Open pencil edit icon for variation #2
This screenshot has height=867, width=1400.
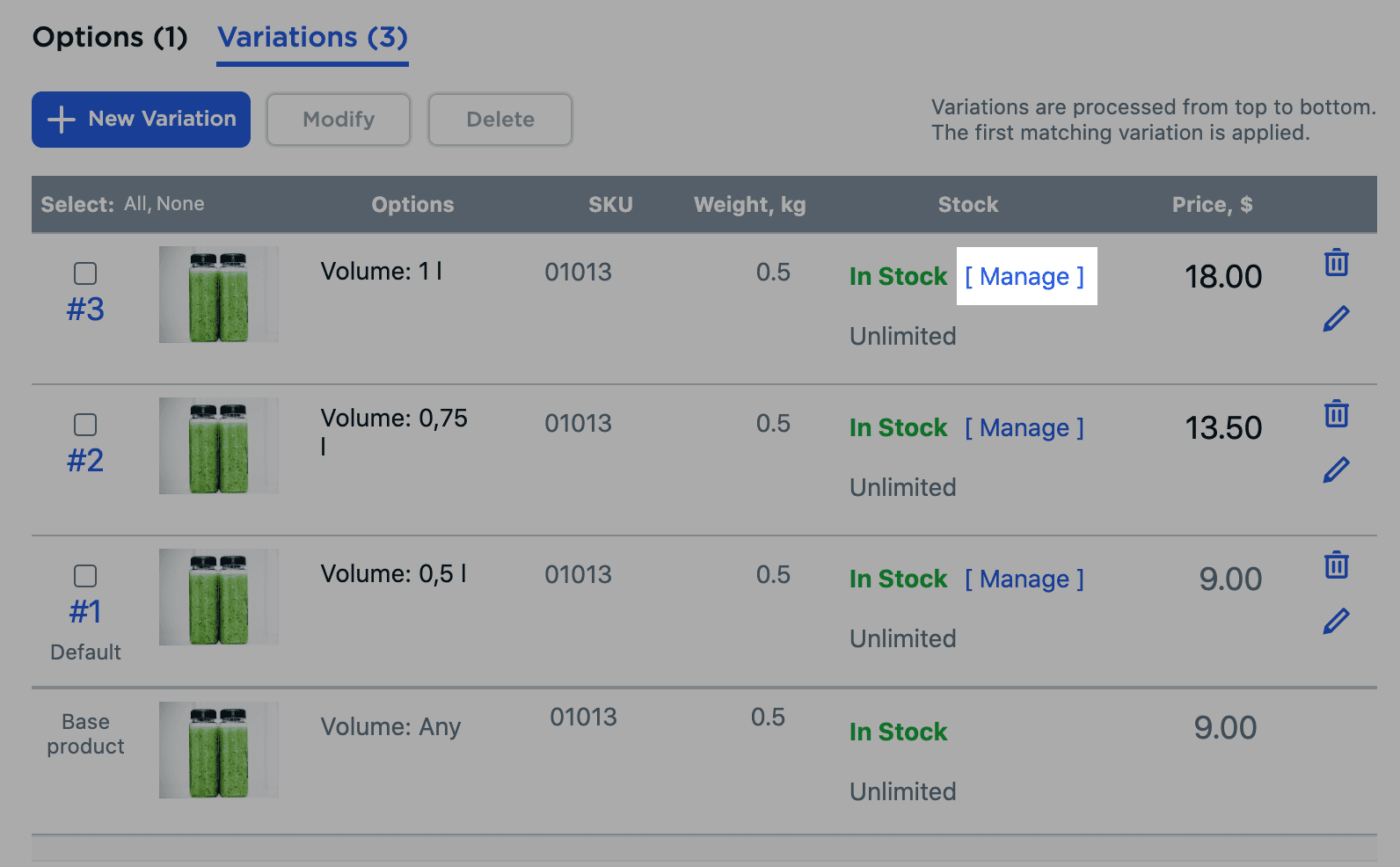pos(1336,470)
